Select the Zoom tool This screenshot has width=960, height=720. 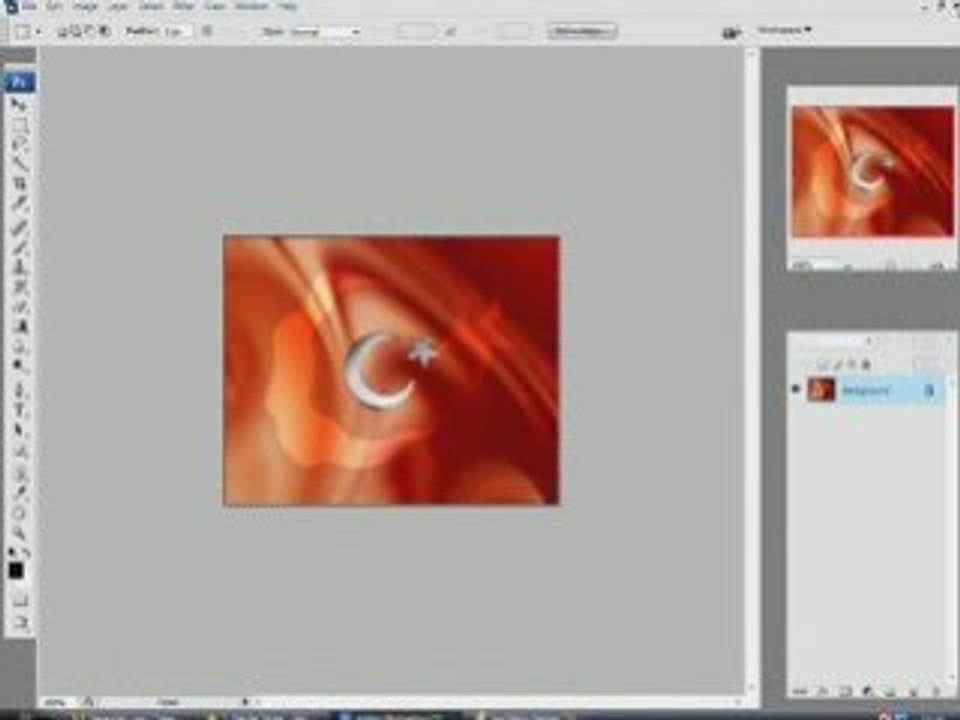[x=19, y=533]
